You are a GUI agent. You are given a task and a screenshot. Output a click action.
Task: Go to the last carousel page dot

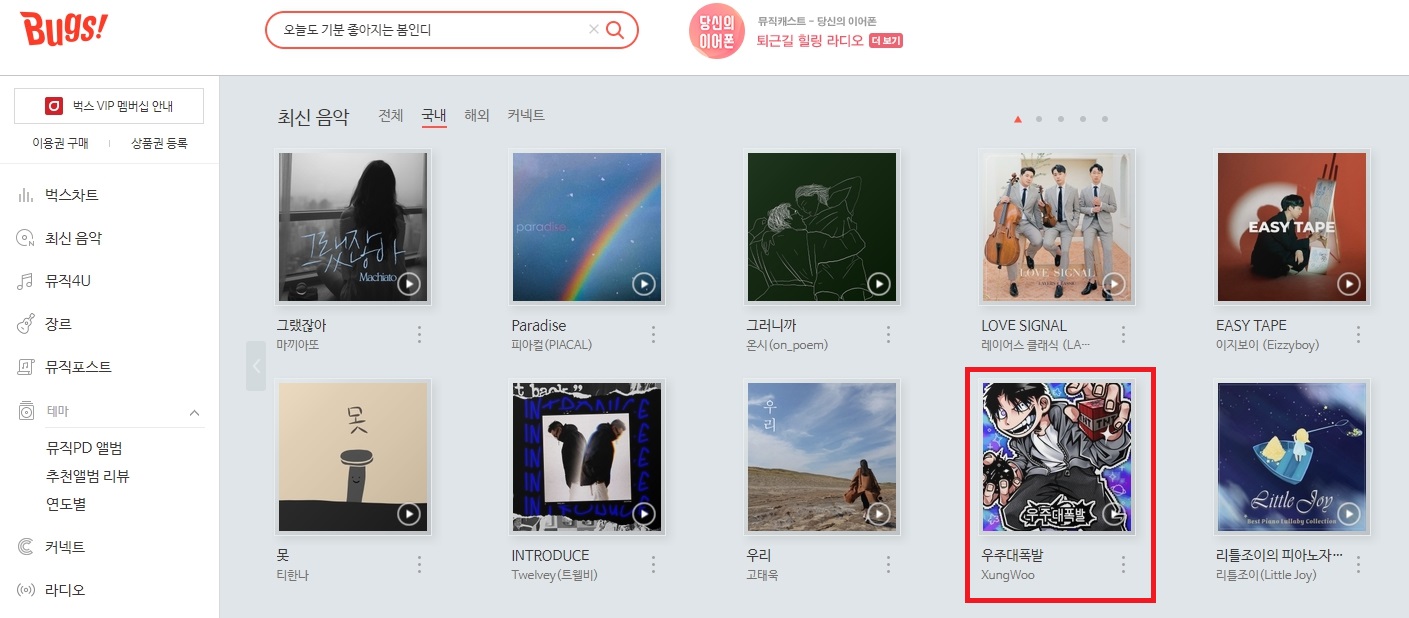point(1105,119)
